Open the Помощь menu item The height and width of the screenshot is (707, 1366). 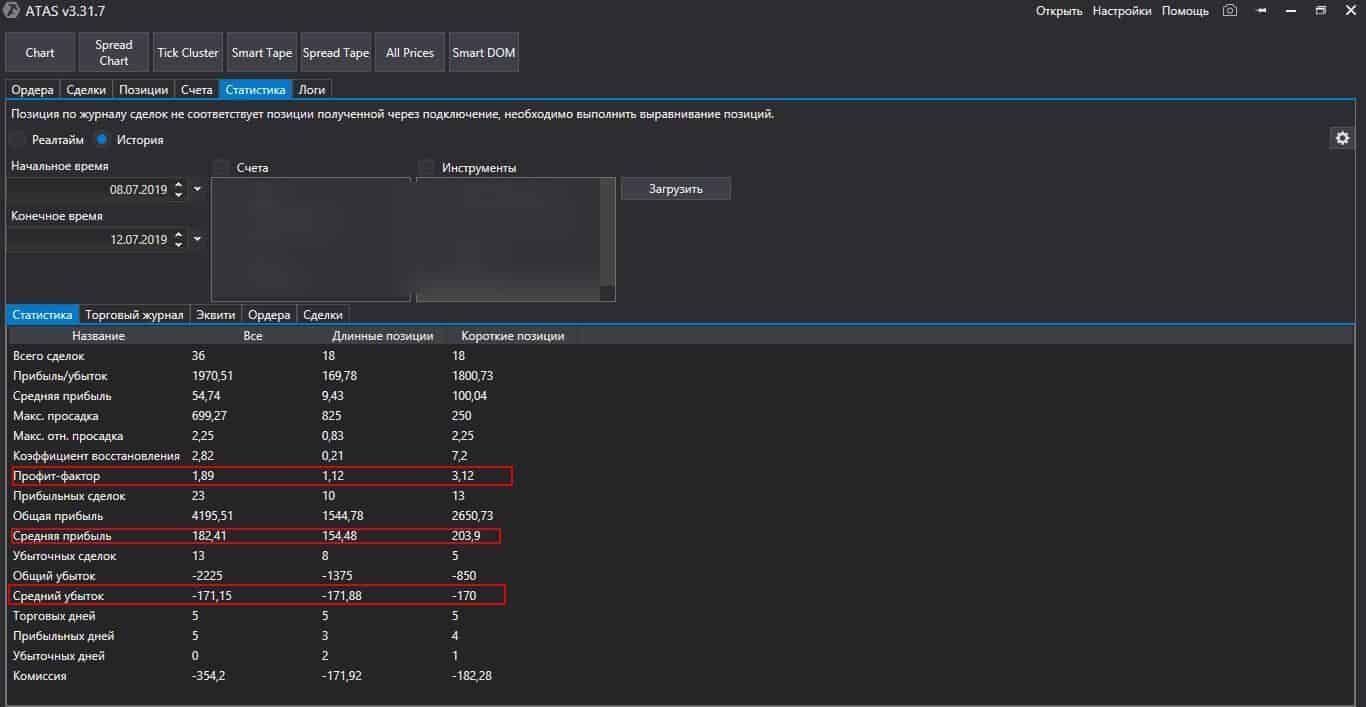tap(1185, 10)
